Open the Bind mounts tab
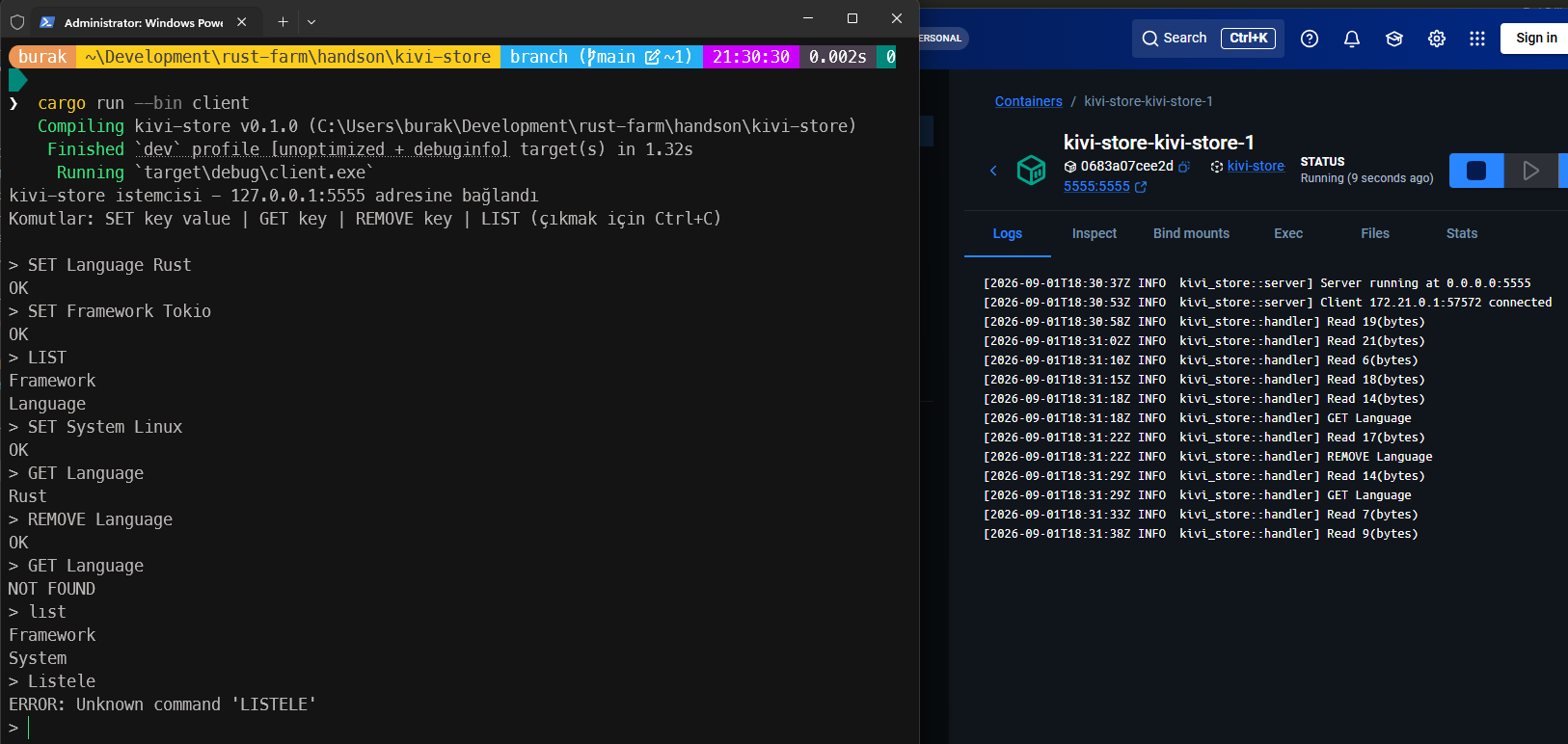Image resolution: width=1568 pixels, height=744 pixels. [1191, 233]
